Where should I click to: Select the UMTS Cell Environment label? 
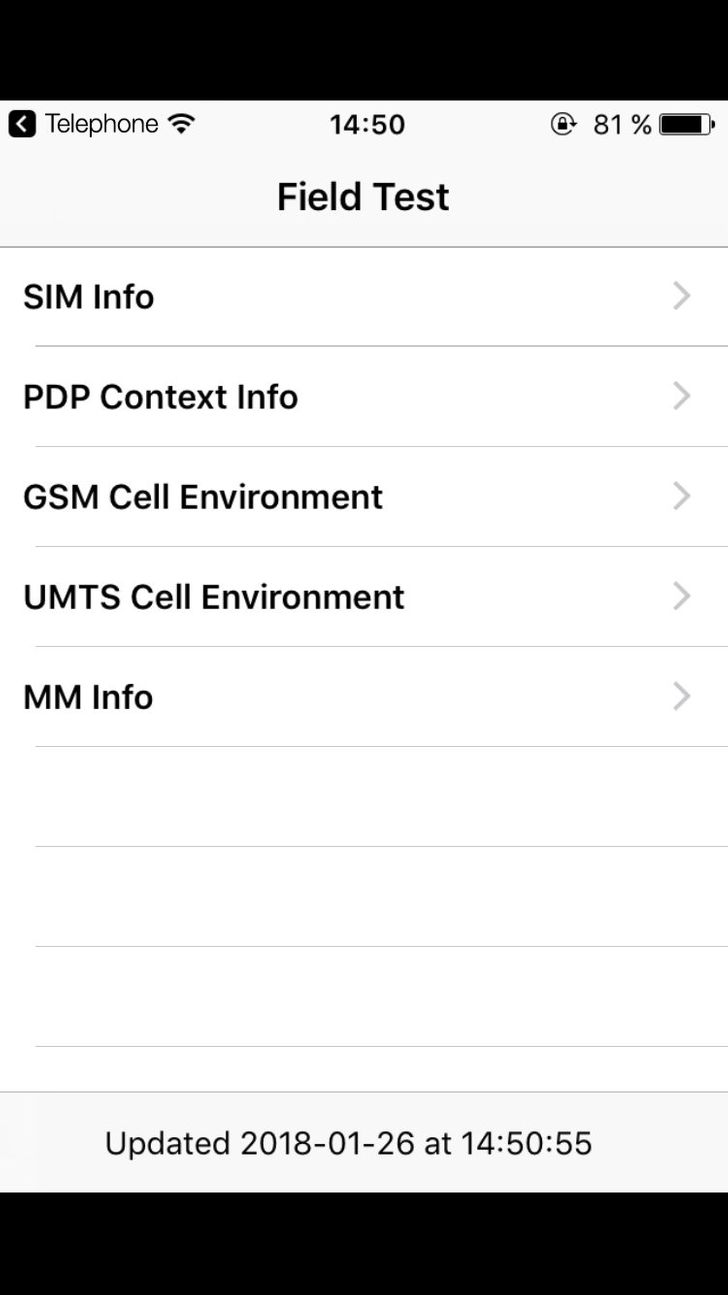pyautogui.click(x=214, y=597)
